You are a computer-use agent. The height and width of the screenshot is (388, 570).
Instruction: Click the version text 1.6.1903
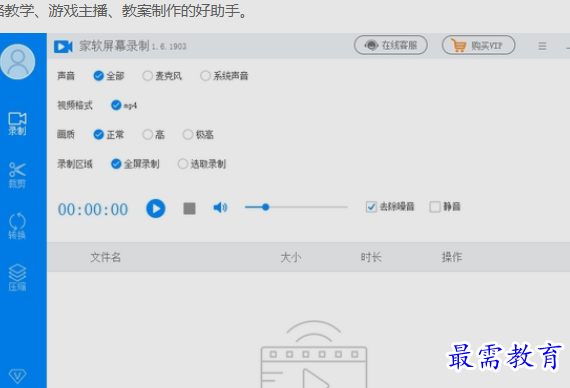pyautogui.click(x=169, y=47)
